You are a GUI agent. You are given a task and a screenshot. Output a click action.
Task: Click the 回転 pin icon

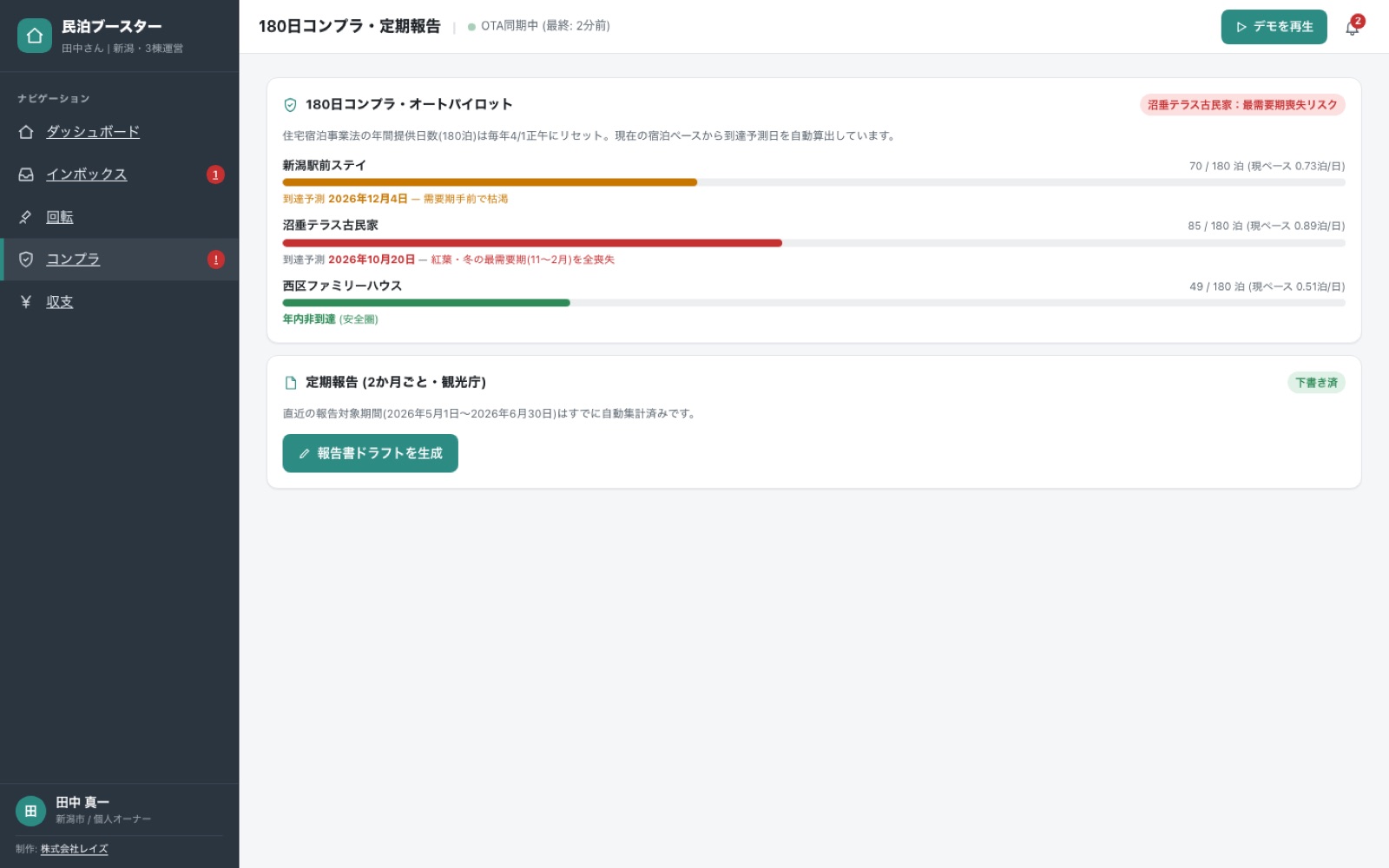tap(26, 217)
